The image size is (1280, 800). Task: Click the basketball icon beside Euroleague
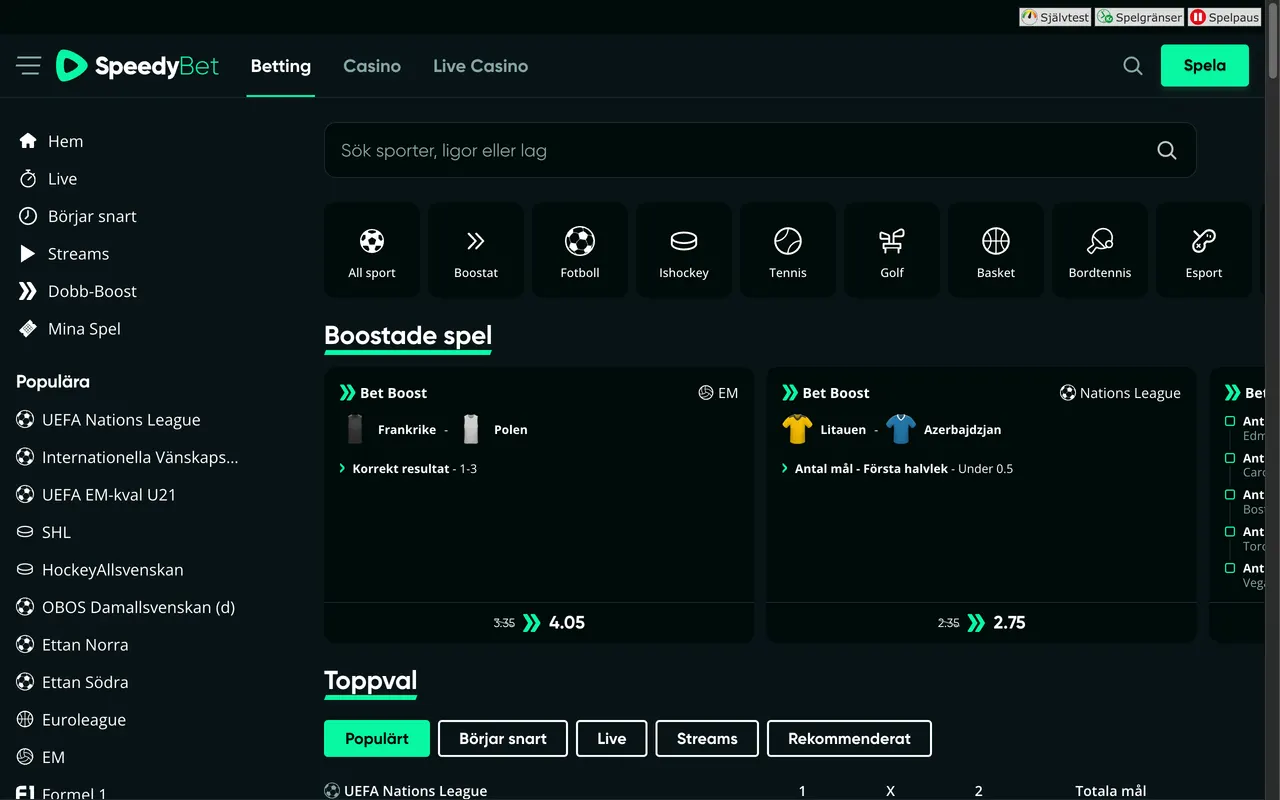tap(25, 720)
